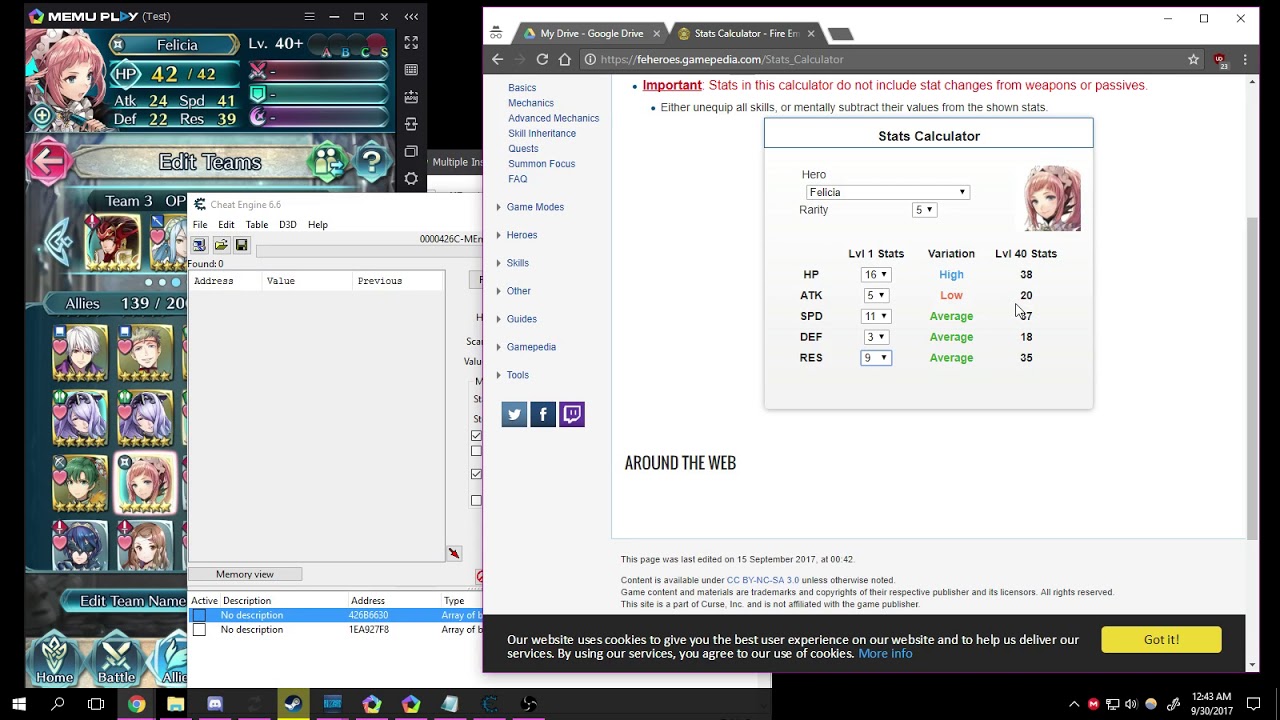This screenshot has height=720, width=1280.
Task: Click the green swap allies icon
Action: (327, 160)
